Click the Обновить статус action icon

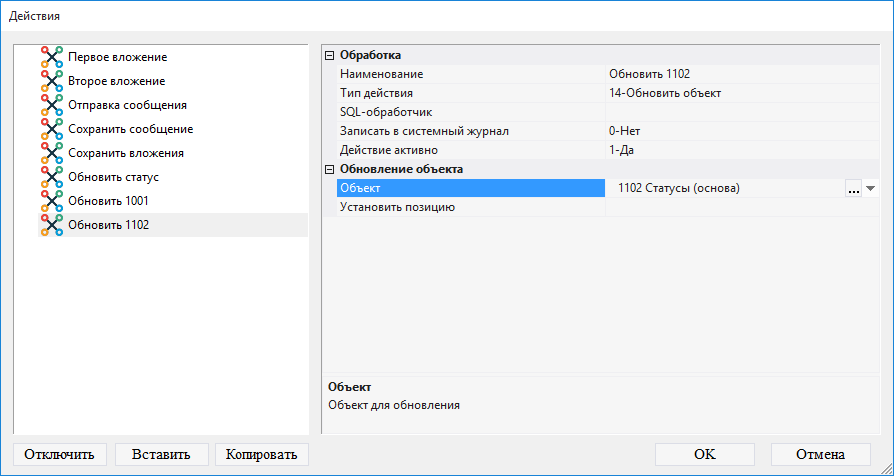click(51, 177)
